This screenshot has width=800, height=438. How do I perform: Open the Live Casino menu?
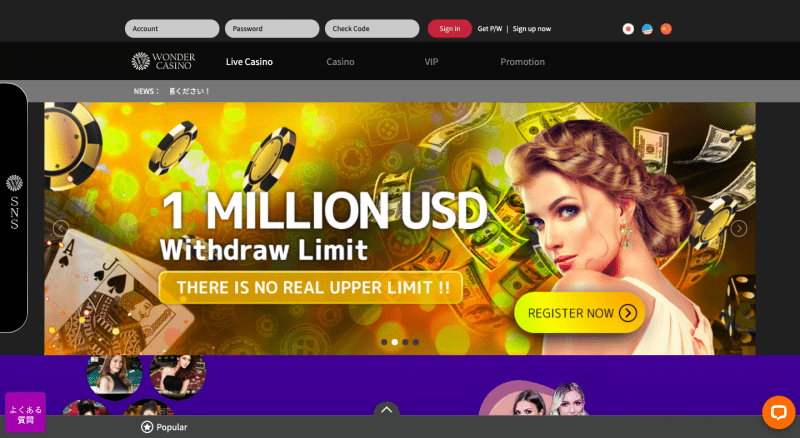pyautogui.click(x=249, y=62)
